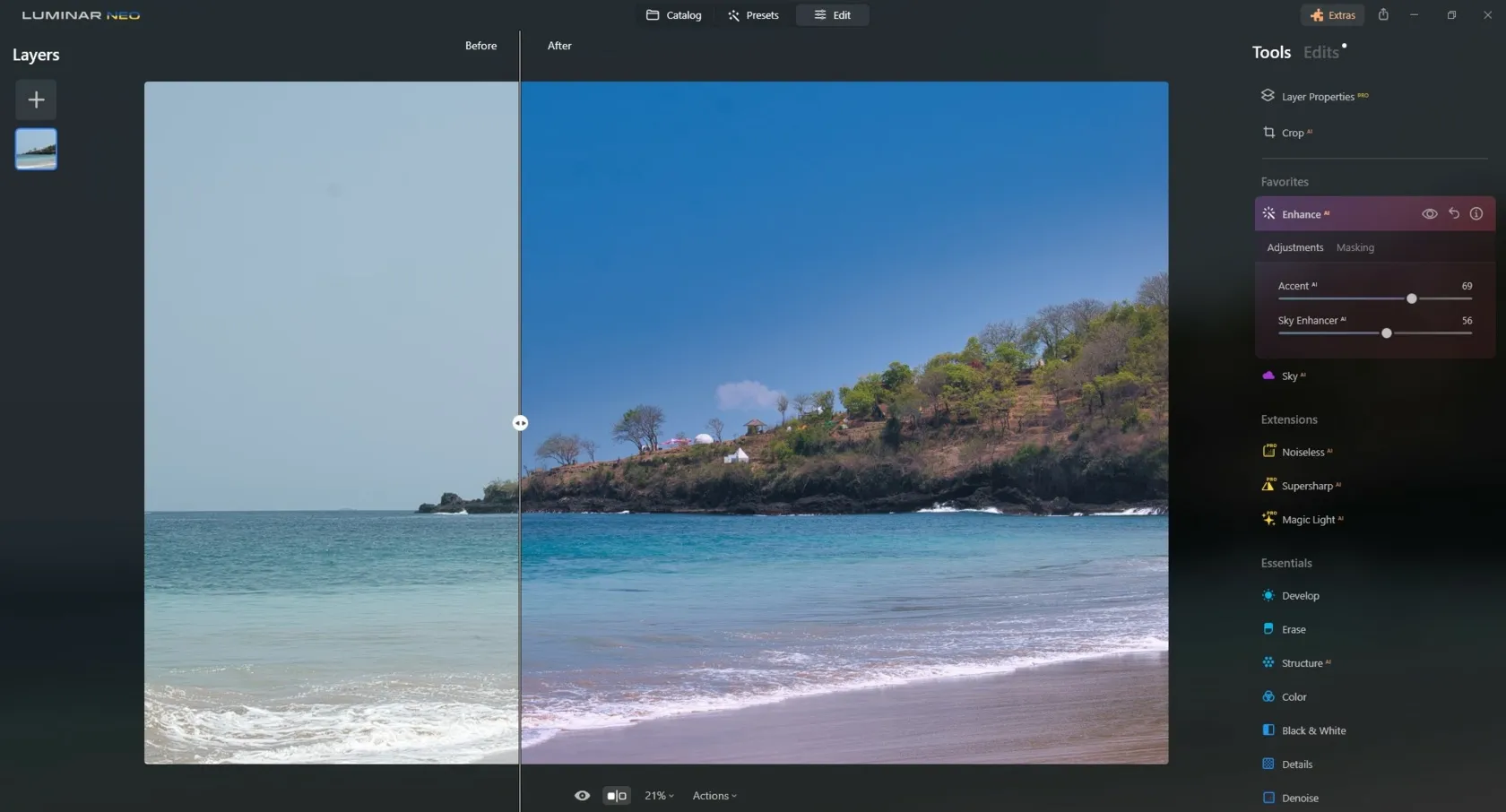Open the Actions dropdown menu
This screenshot has width=1506, height=812.
(714, 796)
